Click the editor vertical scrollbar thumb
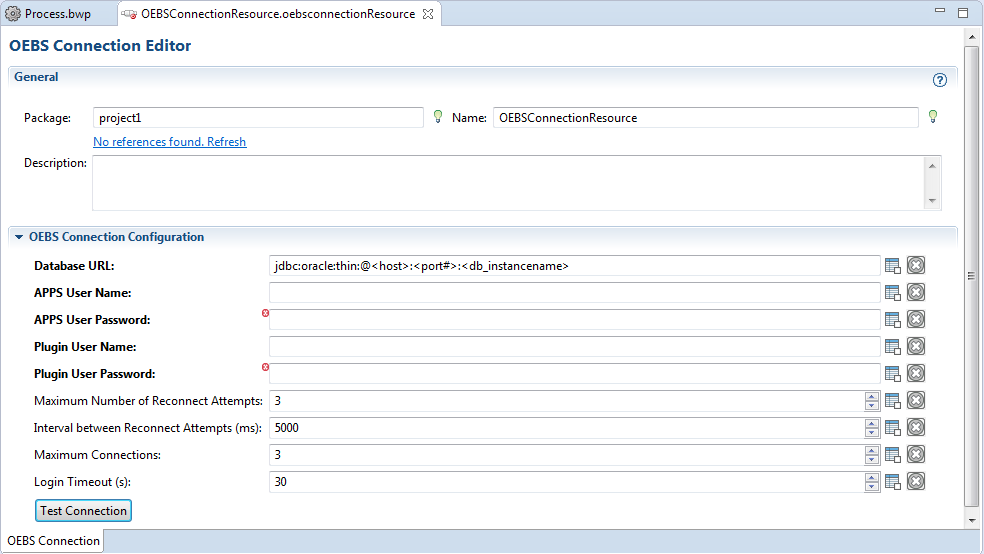 tap(971, 275)
